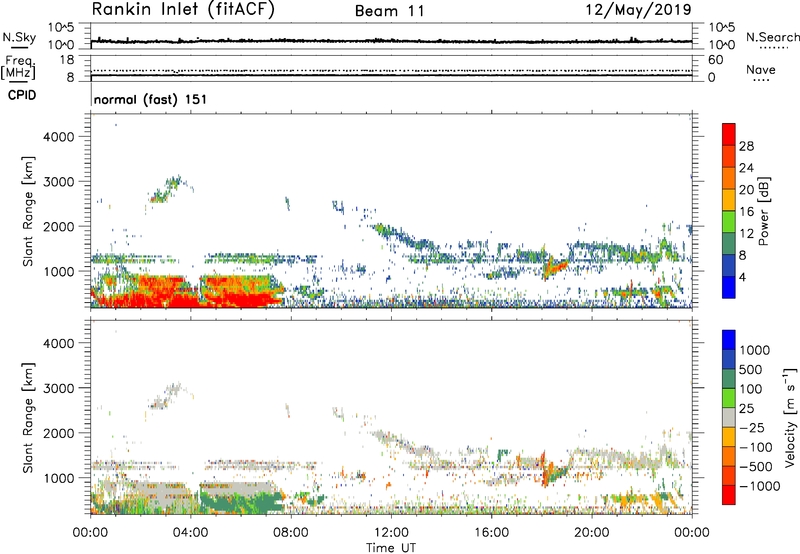The height and width of the screenshot is (554, 800).
Task: Click the 'Velocity [m s-1]' colorbar title
Action: (790, 417)
